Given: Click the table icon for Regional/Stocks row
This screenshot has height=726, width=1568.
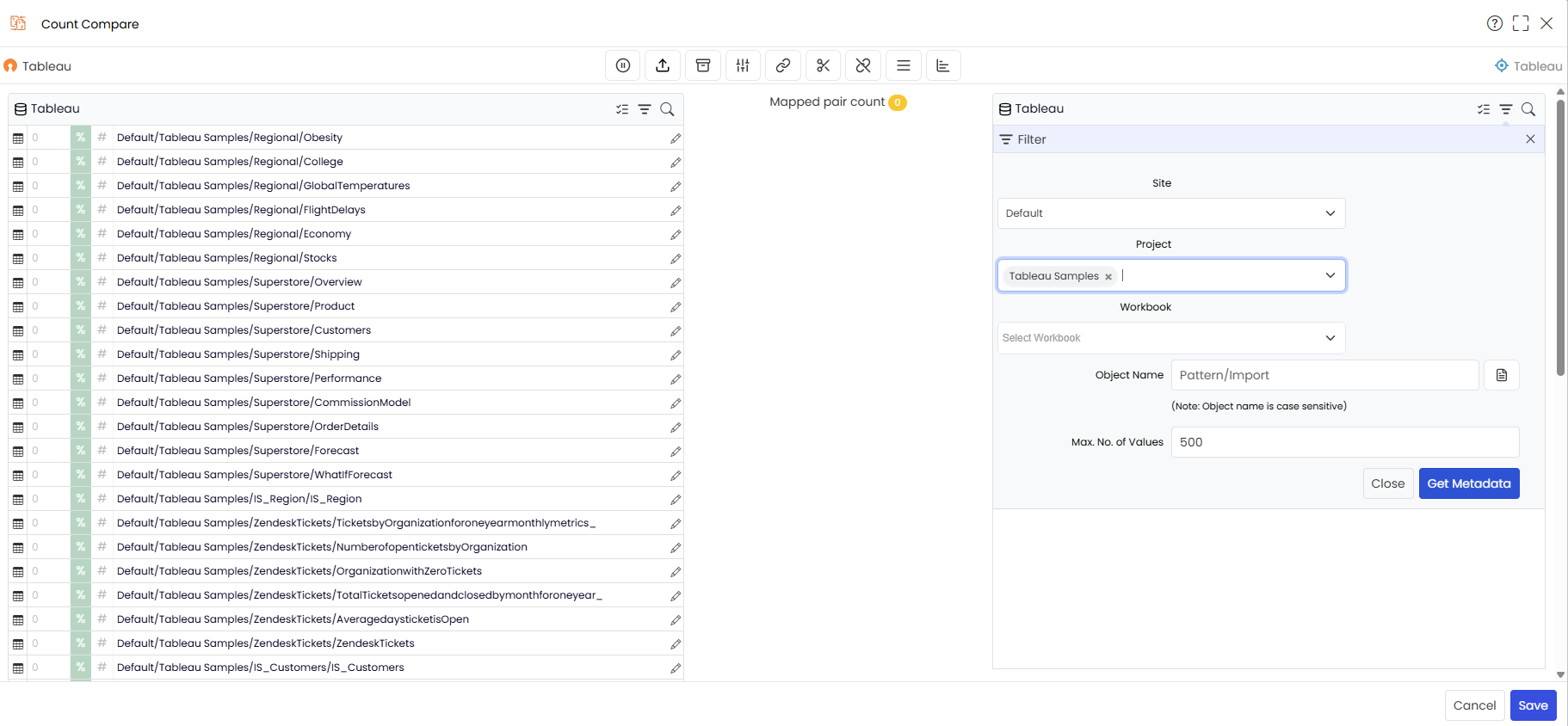Looking at the screenshot, I should (18, 258).
